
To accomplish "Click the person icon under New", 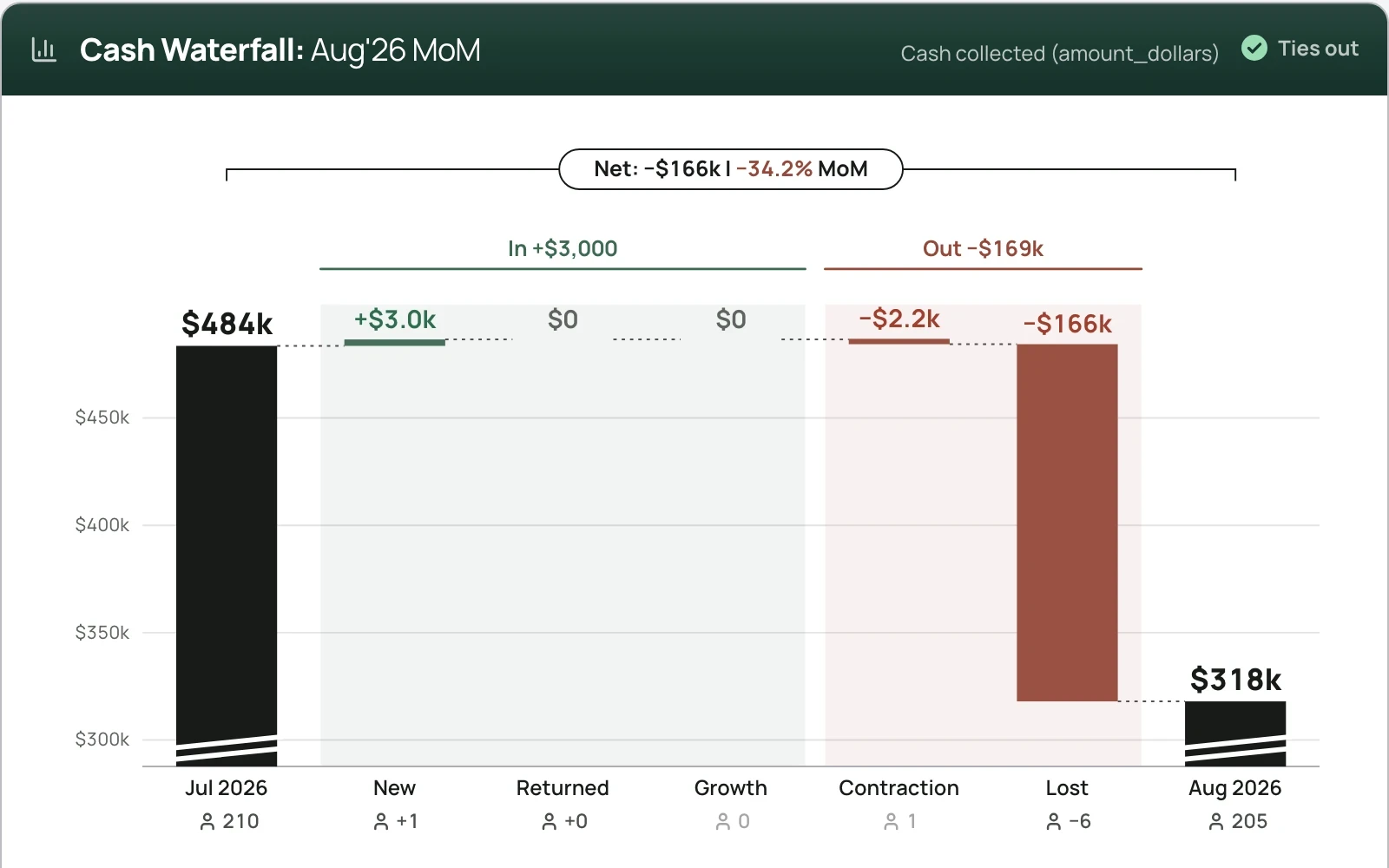I will (x=381, y=821).
